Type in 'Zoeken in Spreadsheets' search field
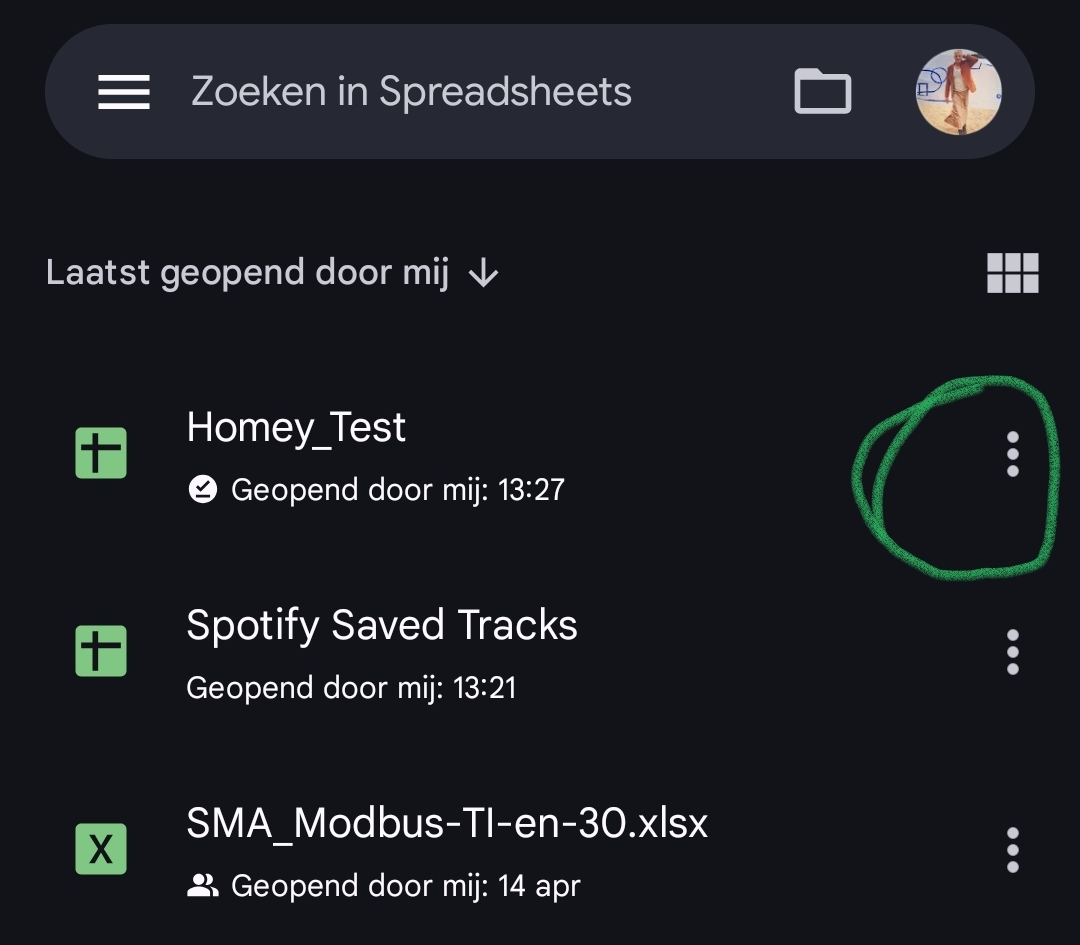1080x945 pixels. [411, 92]
